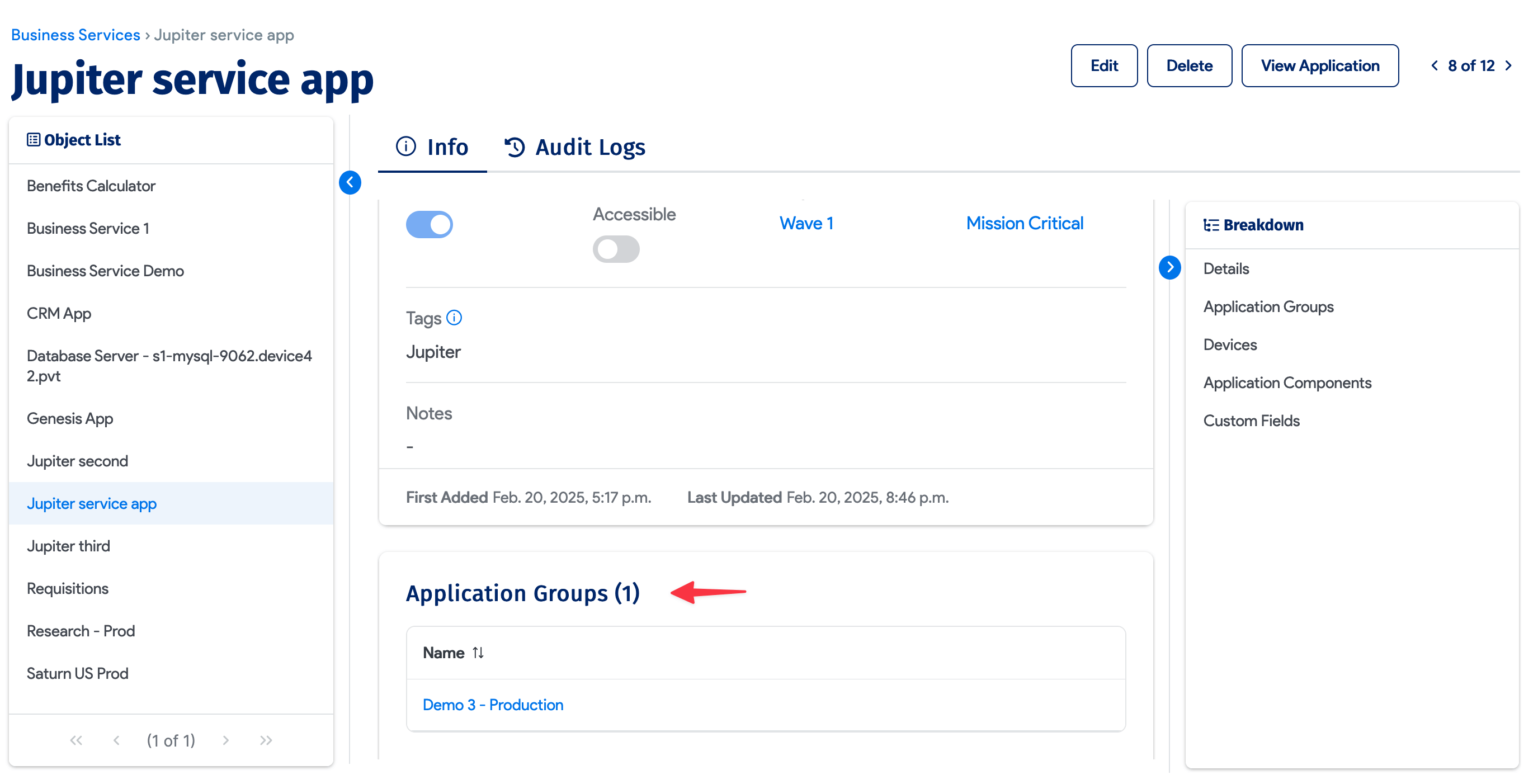Click the Mission Critical label

pos(1025,223)
